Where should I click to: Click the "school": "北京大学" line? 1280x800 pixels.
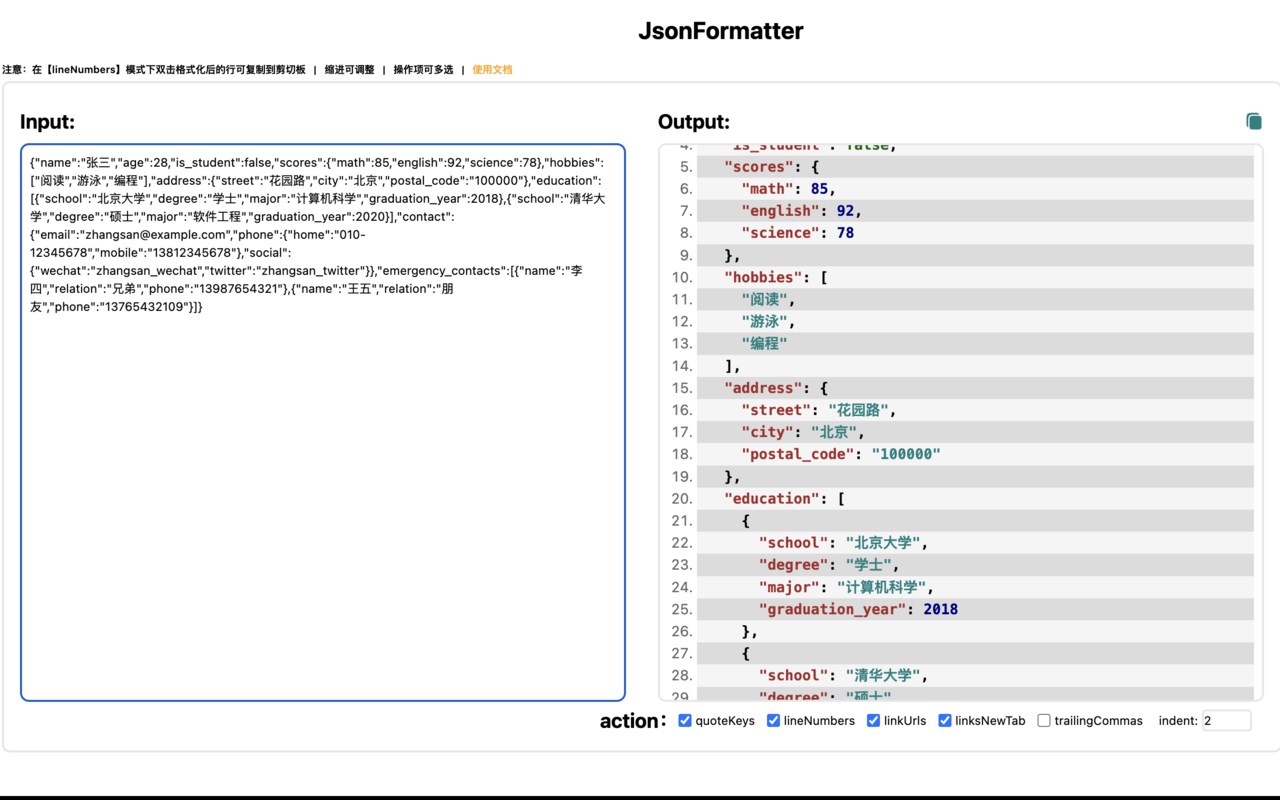[x=975, y=542]
